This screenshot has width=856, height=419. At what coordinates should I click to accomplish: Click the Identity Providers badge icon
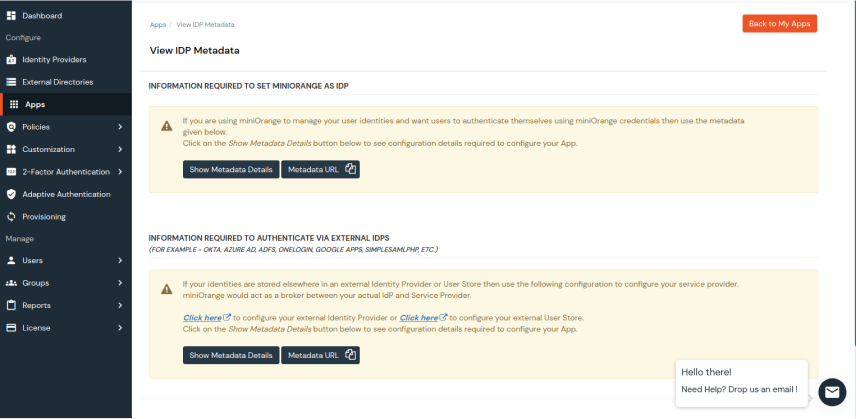pyautogui.click(x=11, y=59)
